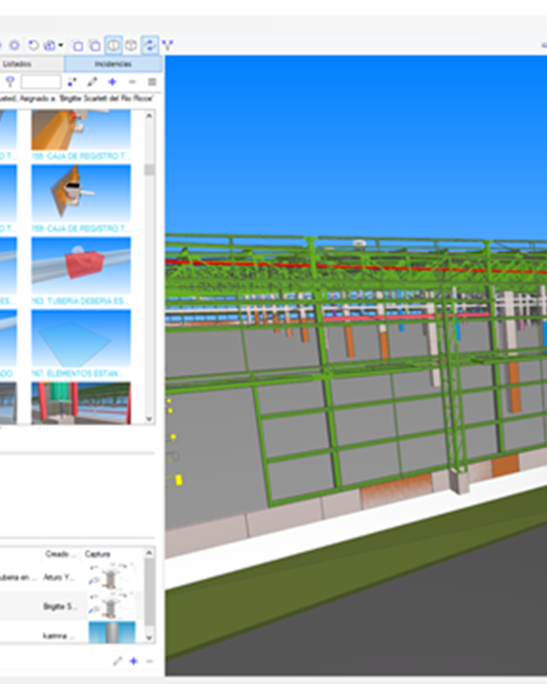Image resolution: width=547 pixels, height=684 pixels.
Task: Select thumbnail 159 CAJA DE REGISTRO
Action: [81, 198]
